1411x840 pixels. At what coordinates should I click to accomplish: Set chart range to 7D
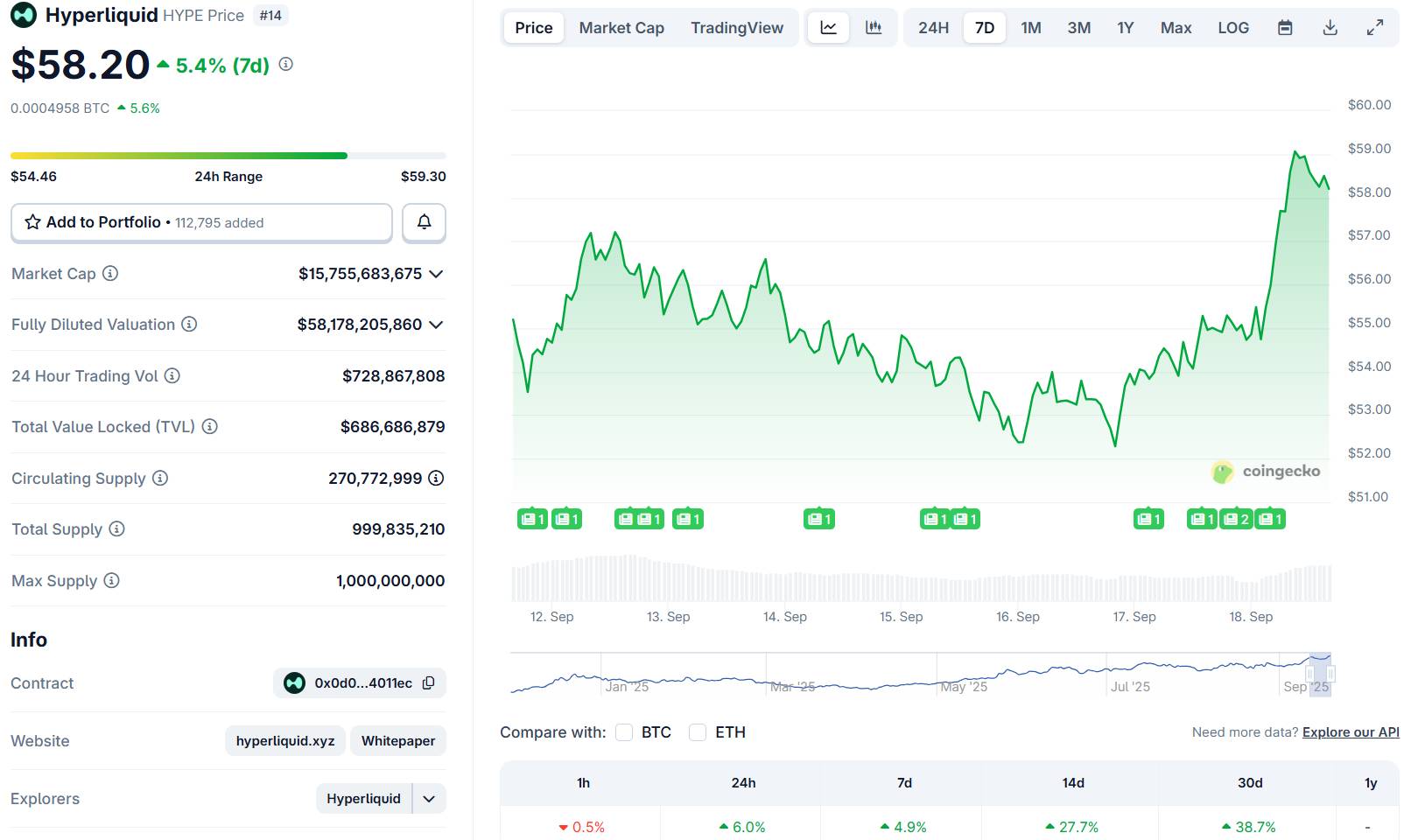(x=985, y=28)
